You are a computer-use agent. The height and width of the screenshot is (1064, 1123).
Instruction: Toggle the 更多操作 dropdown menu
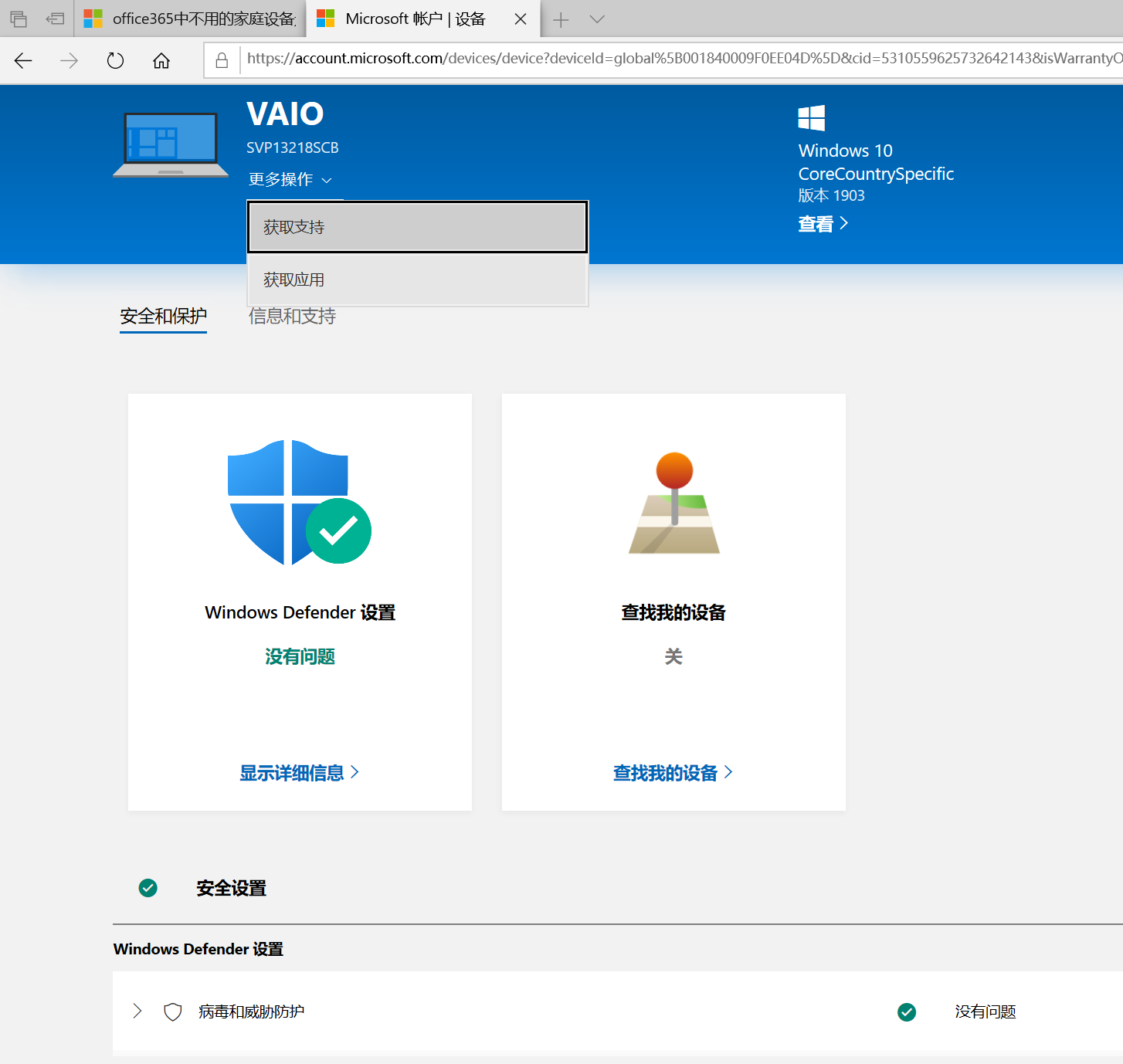point(290,179)
